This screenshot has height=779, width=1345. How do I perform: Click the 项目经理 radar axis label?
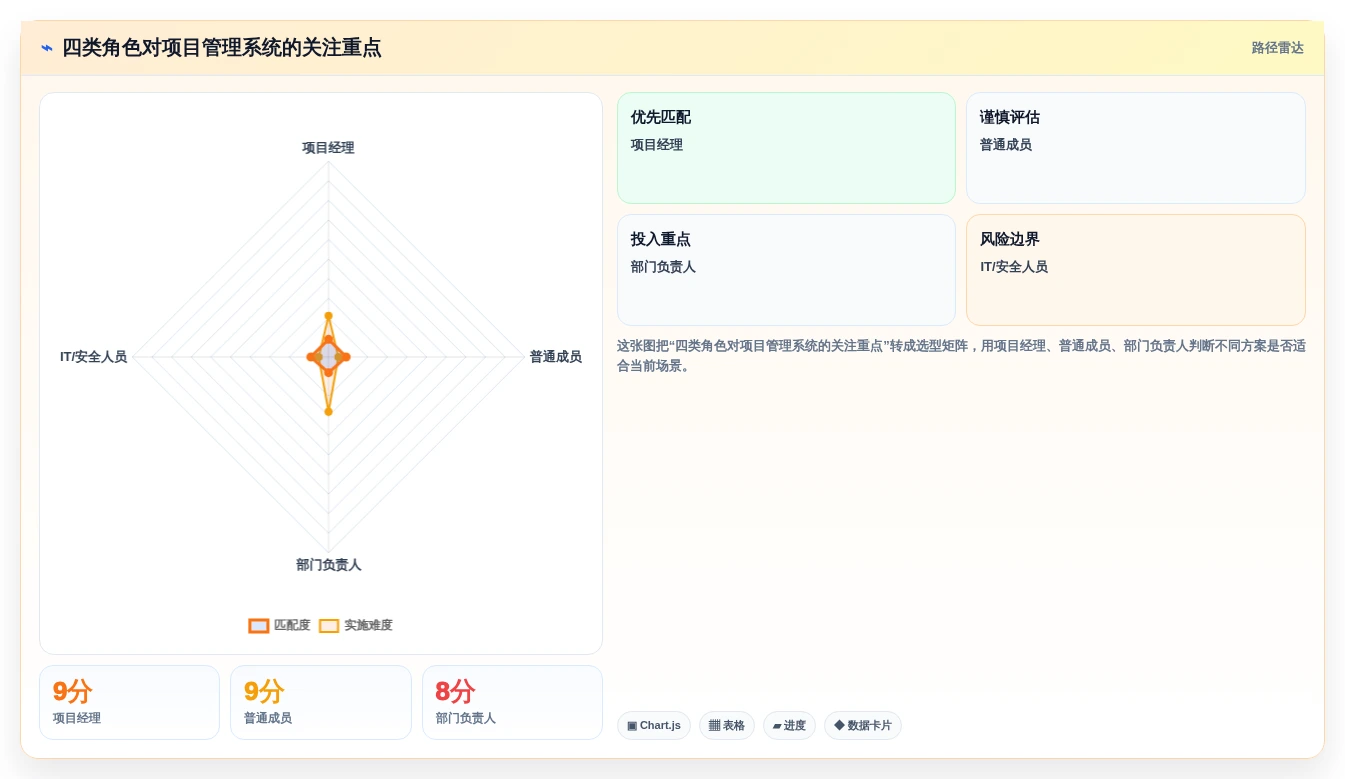328,148
